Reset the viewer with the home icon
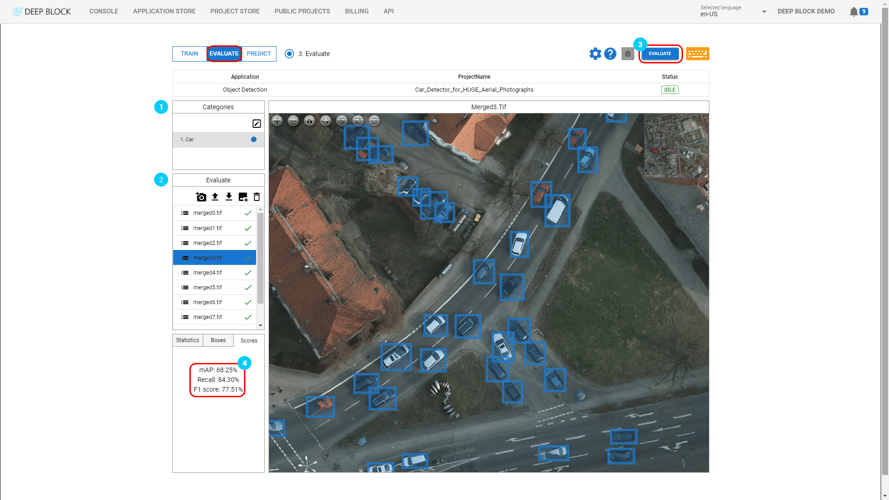Image resolution: width=889 pixels, height=500 pixels. point(309,120)
